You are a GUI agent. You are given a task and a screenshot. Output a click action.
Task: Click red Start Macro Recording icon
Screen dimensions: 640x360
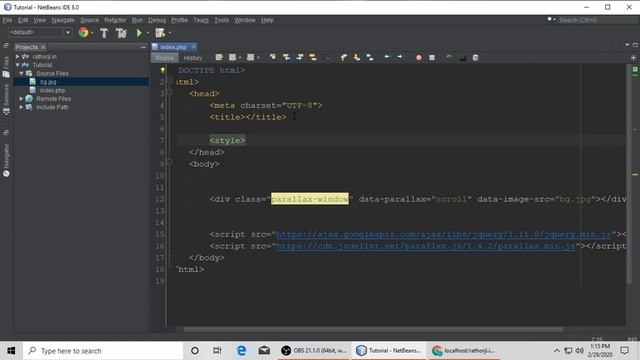pyautogui.click(x=418, y=58)
